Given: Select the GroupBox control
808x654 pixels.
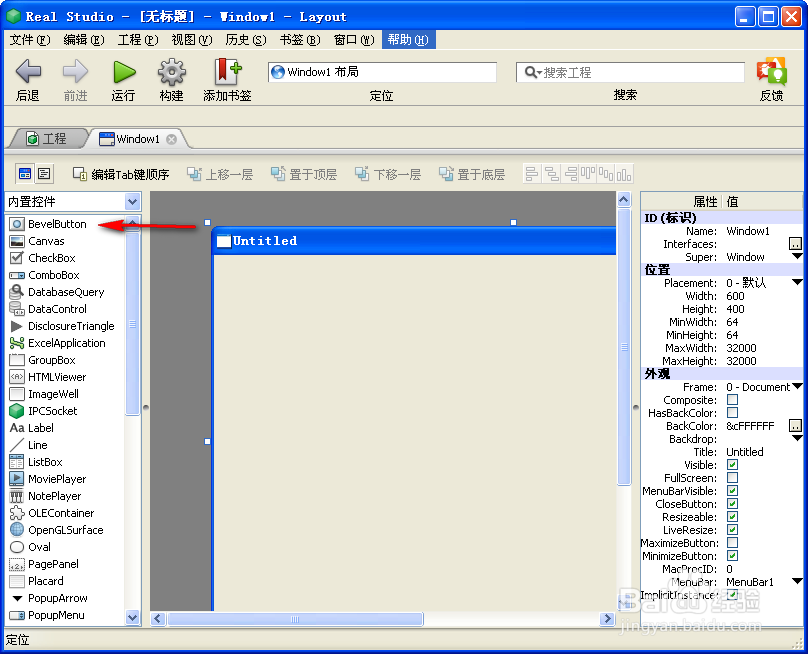Looking at the screenshot, I should coord(52,360).
